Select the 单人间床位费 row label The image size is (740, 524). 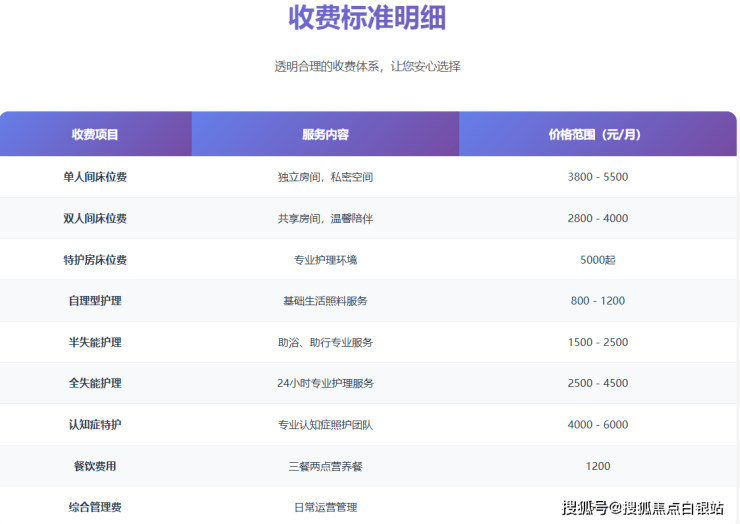tap(95, 177)
